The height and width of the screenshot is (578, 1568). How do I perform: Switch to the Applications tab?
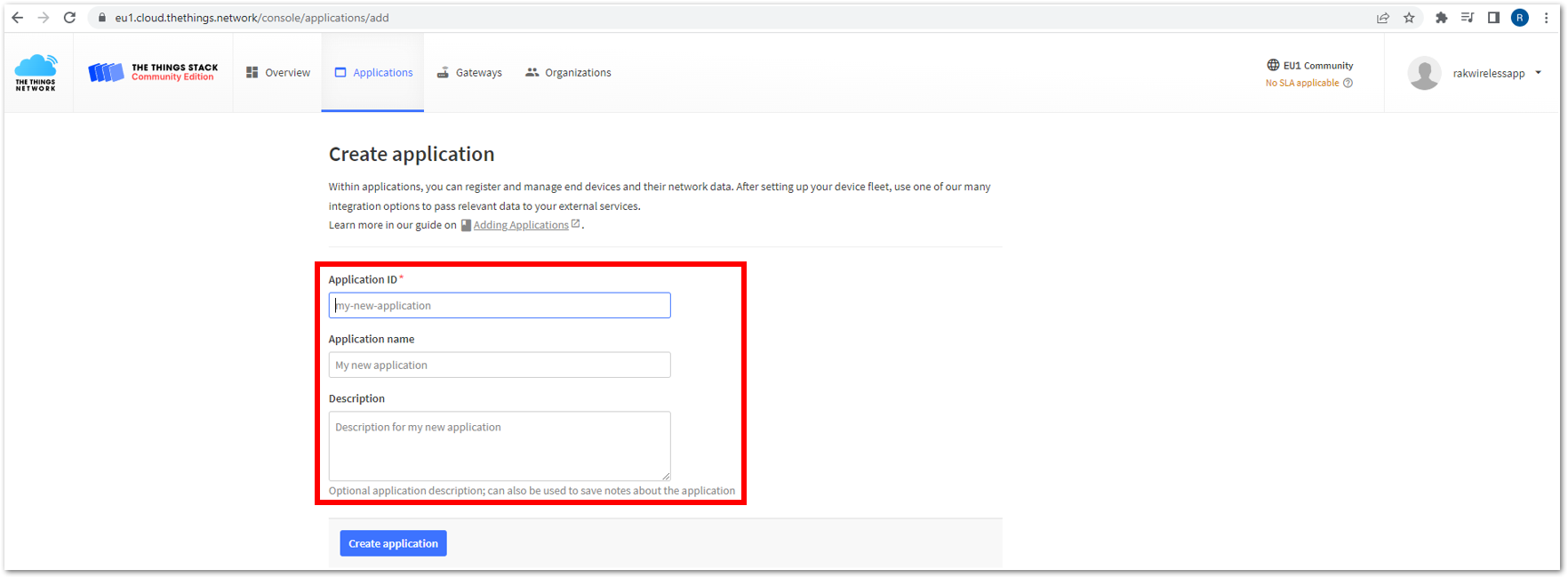373,73
